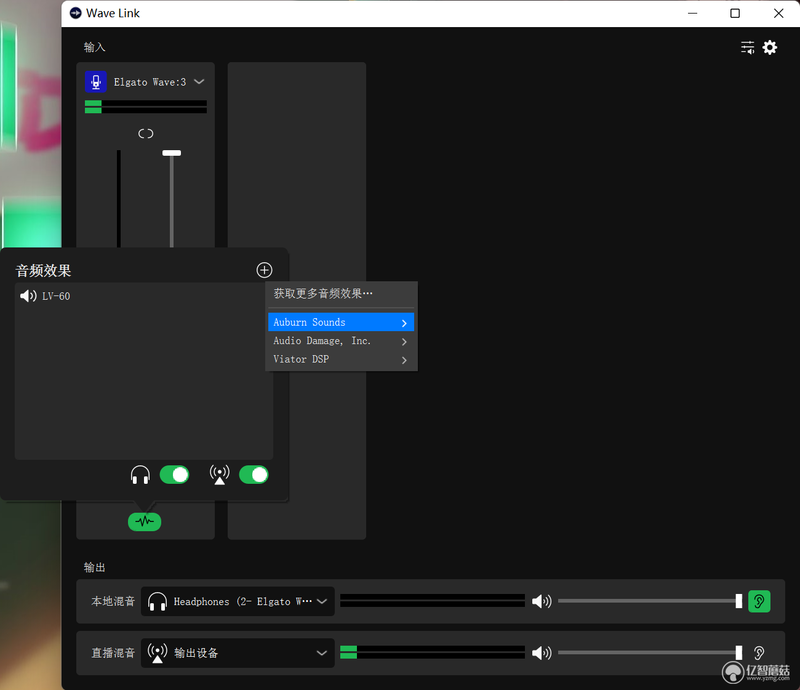Expand the Auburn Sounds submenu arrow

[x=404, y=323]
